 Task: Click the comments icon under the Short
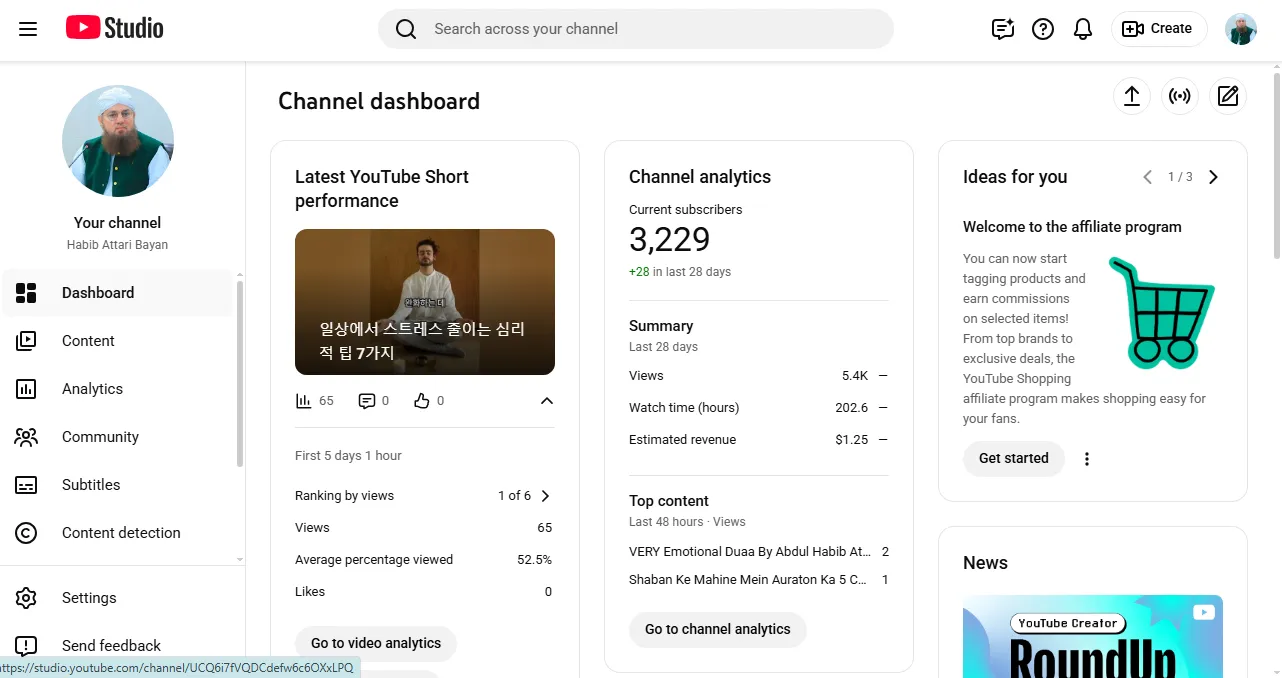click(x=367, y=401)
